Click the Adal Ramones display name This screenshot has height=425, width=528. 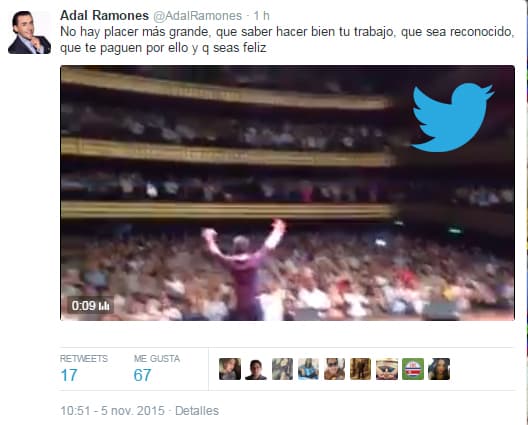tap(104, 15)
